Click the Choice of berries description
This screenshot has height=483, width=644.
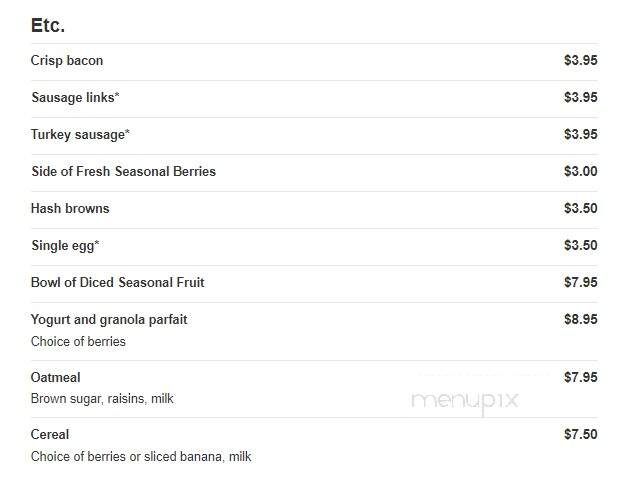coord(78,341)
